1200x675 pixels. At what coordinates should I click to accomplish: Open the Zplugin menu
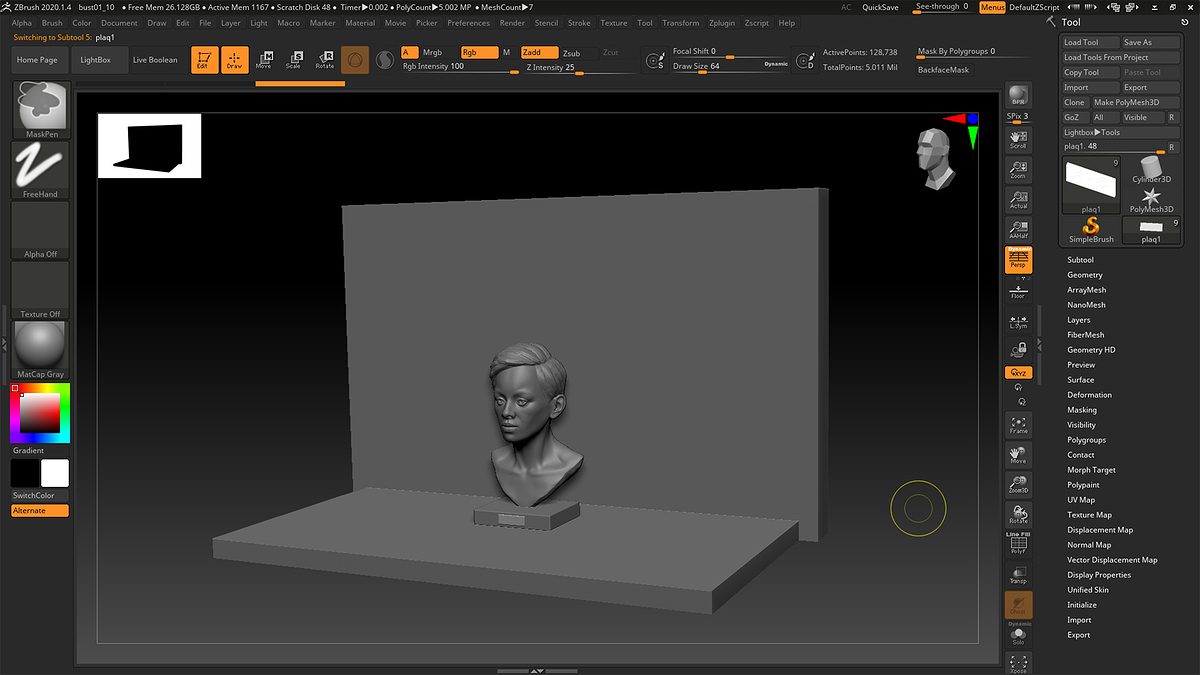(721, 22)
